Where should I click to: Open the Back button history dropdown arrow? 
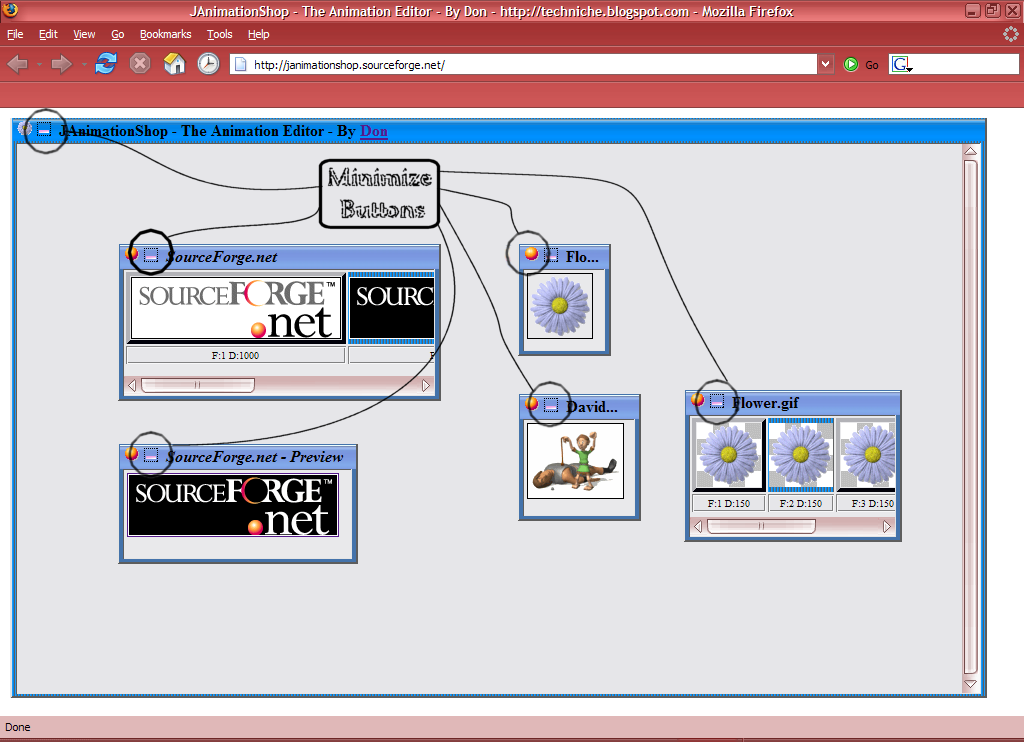pyautogui.click(x=39, y=65)
